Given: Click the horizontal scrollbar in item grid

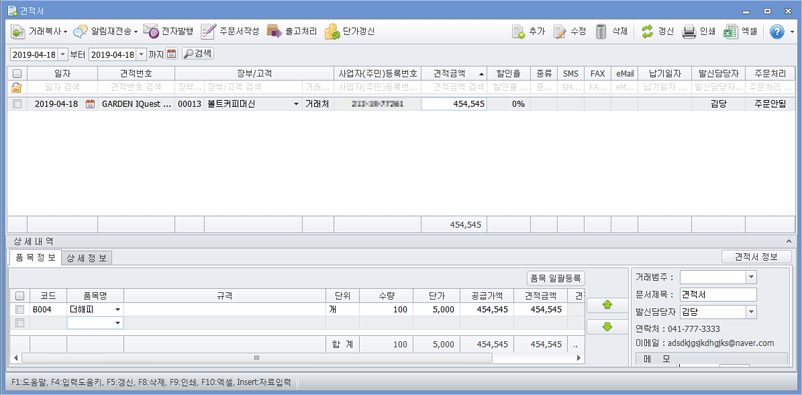Looking at the screenshot, I should tap(257, 358).
